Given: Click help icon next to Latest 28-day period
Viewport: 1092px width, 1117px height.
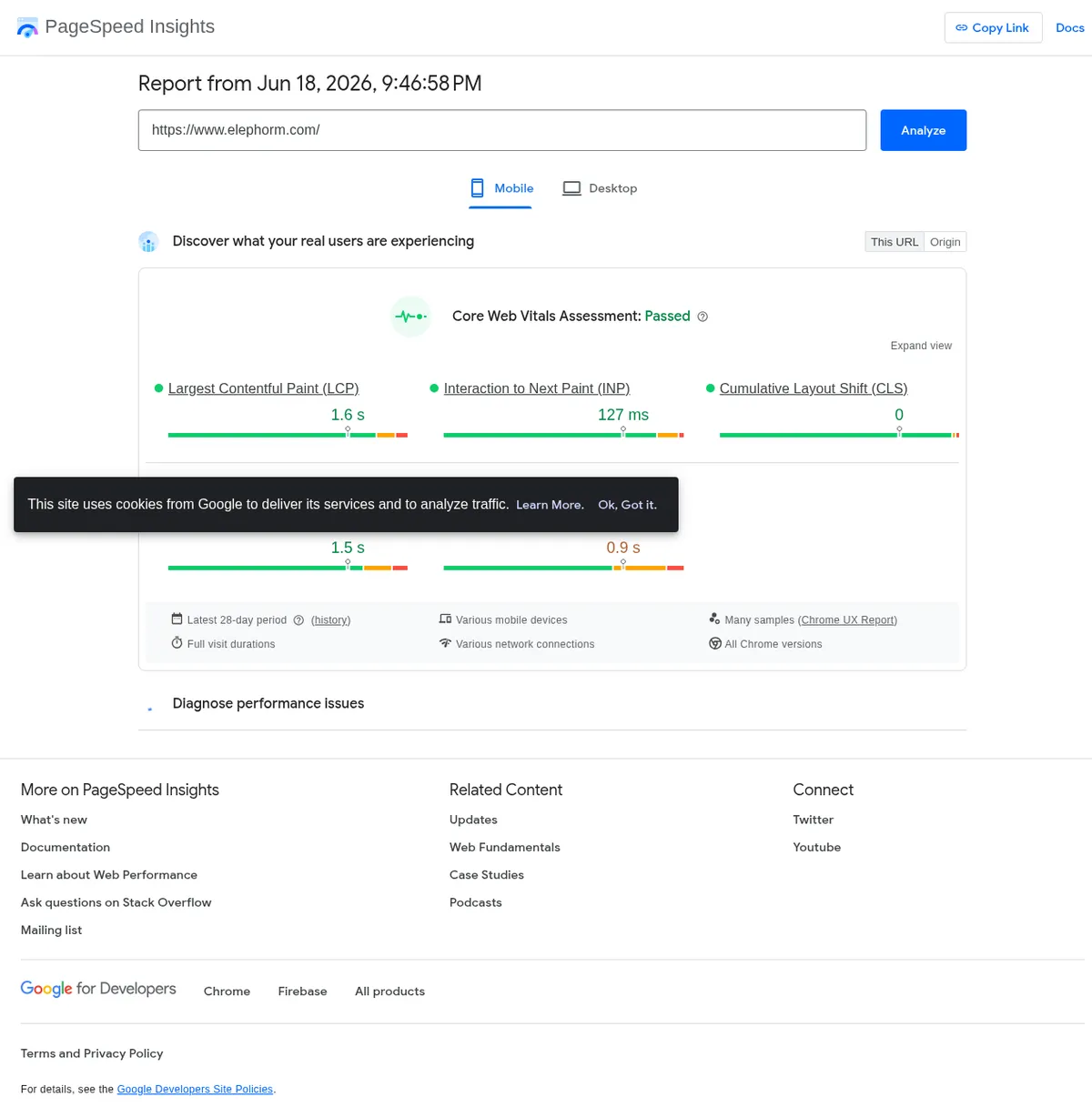Looking at the screenshot, I should (298, 620).
